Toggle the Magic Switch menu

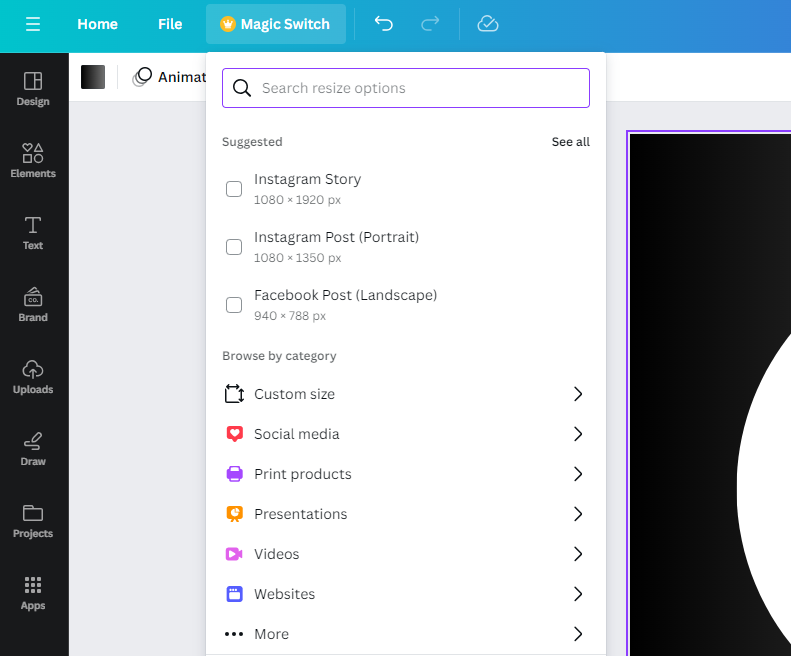pos(276,24)
